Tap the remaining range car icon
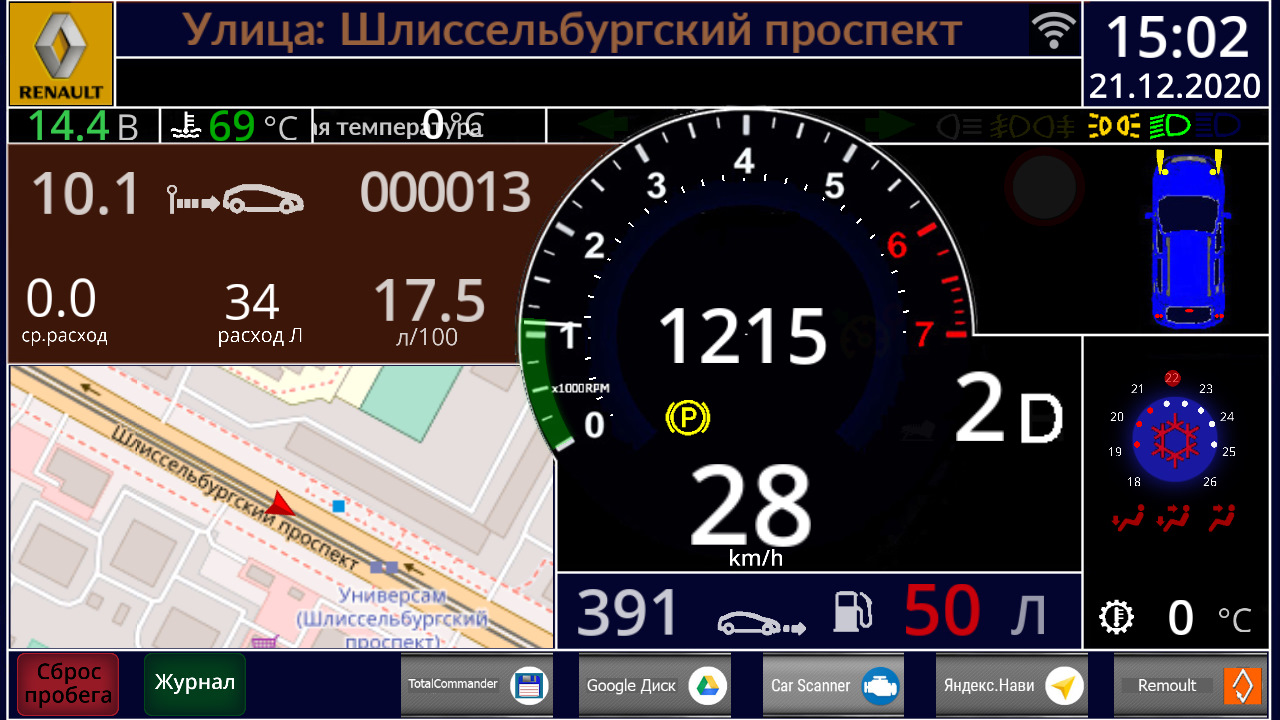Screen dimensions: 1280x720 762,623
